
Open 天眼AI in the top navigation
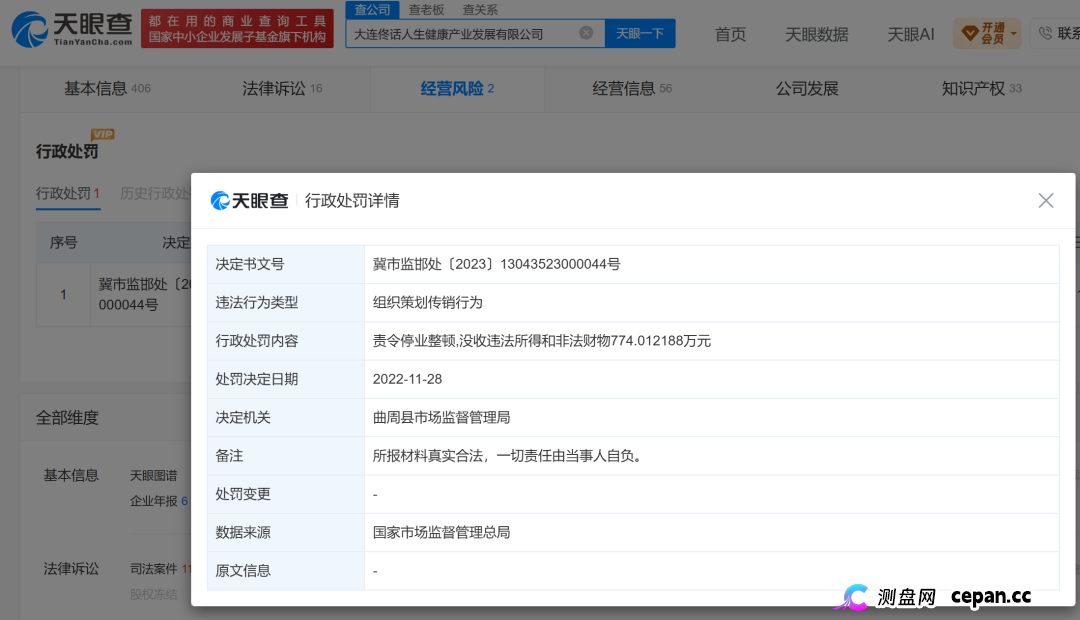(x=911, y=34)
